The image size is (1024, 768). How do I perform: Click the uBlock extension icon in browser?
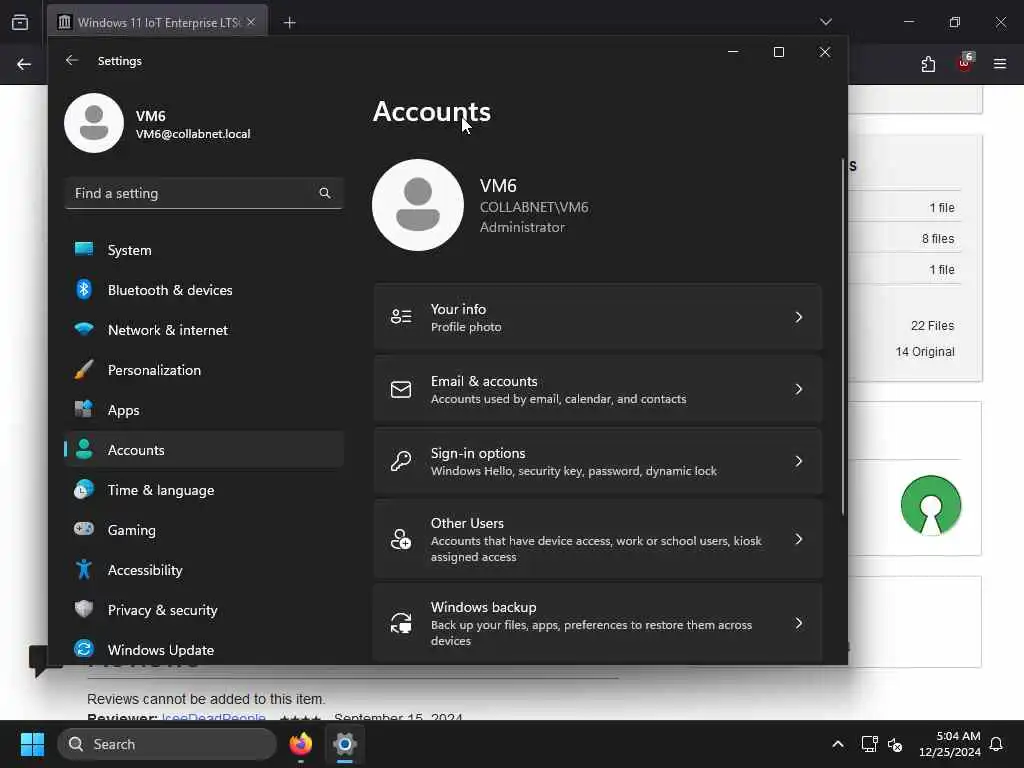click(965, 63)
